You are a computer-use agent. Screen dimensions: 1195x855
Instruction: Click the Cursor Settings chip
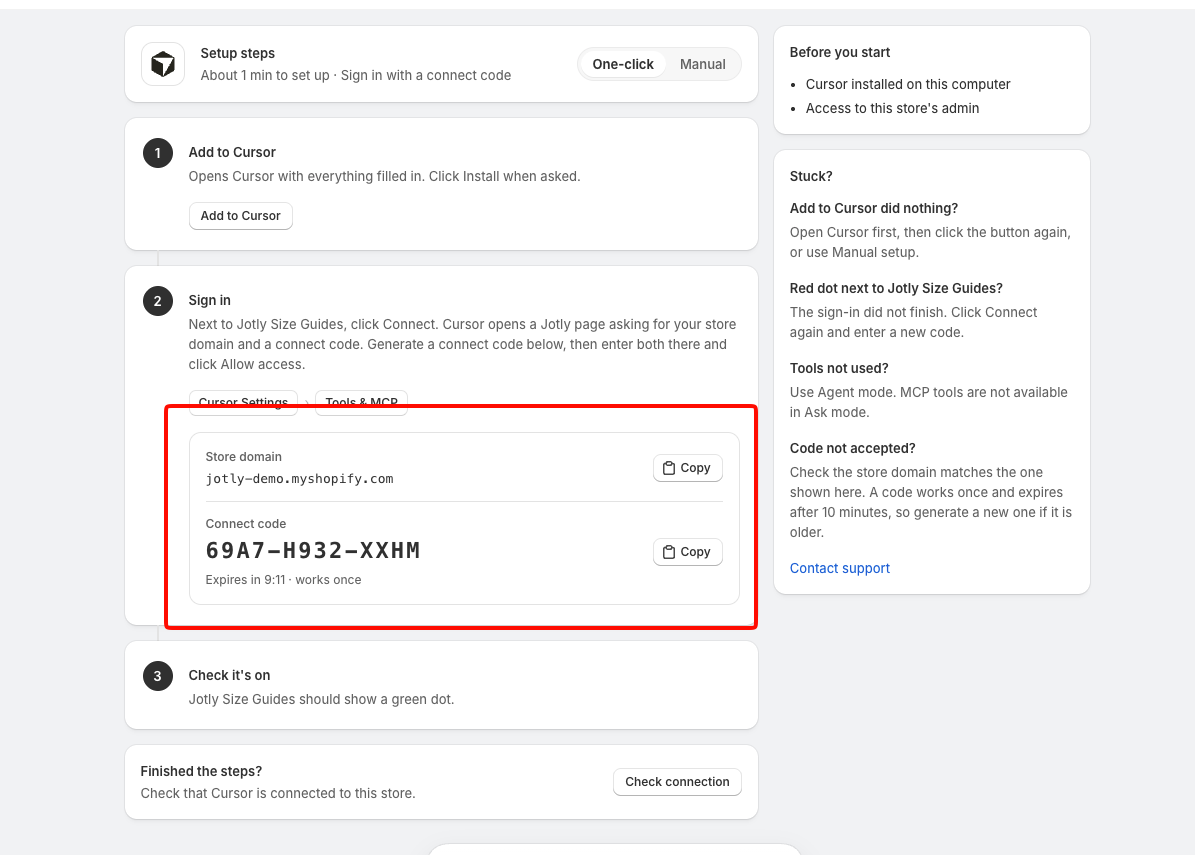tap(243, 402)
